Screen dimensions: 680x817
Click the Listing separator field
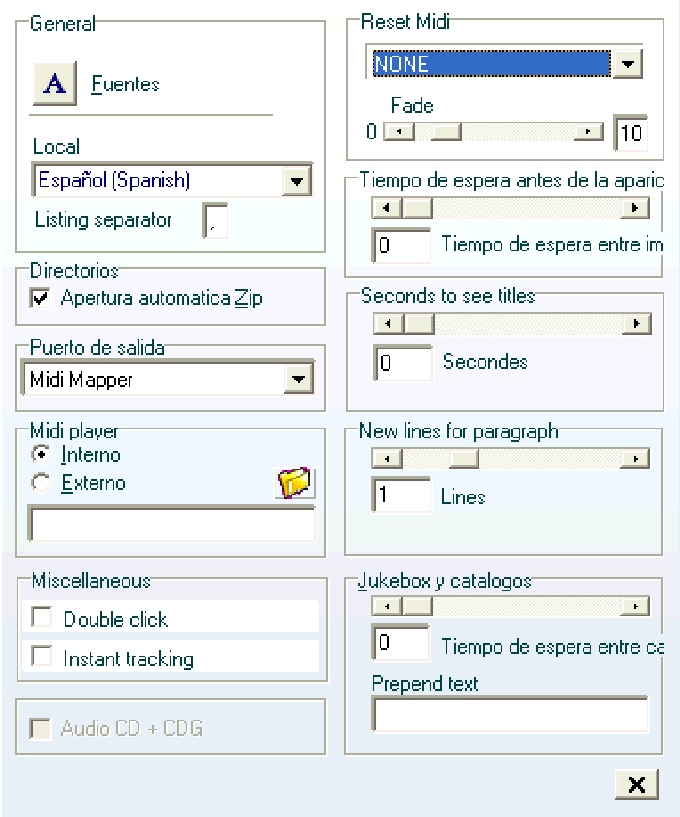(215, 221)
